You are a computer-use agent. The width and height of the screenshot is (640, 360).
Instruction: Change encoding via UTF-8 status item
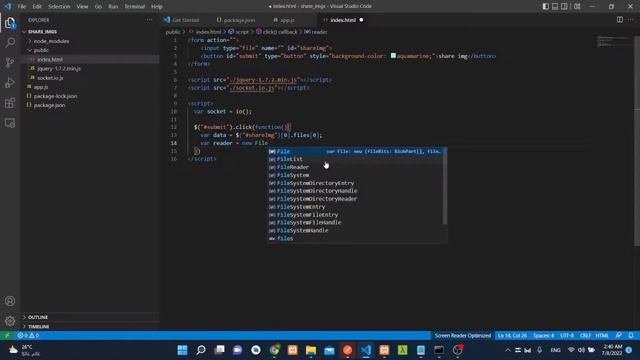tap(567, 335)
